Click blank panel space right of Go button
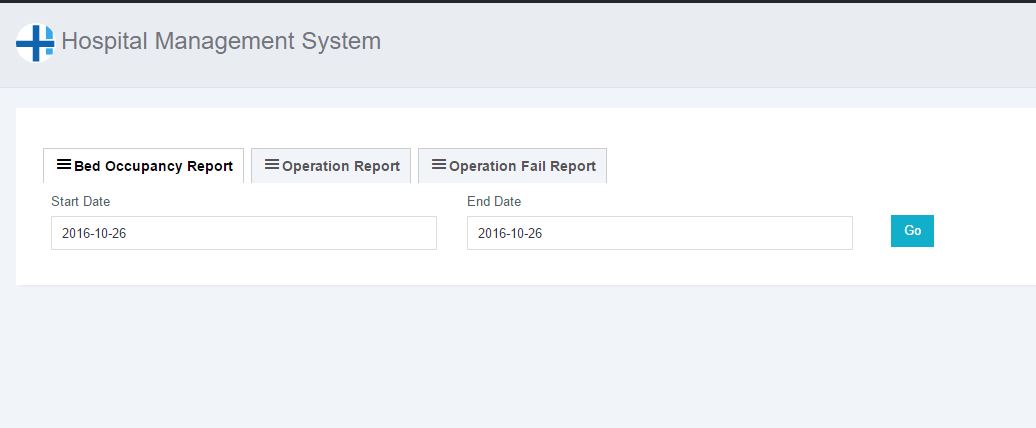 tap(985, 232)
